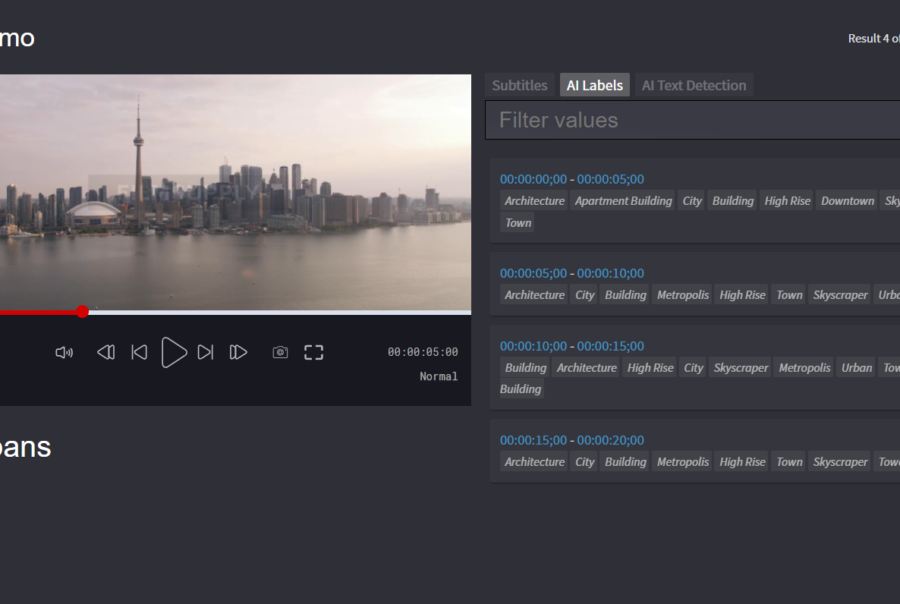Rewind the video playback

click(105, 352)
